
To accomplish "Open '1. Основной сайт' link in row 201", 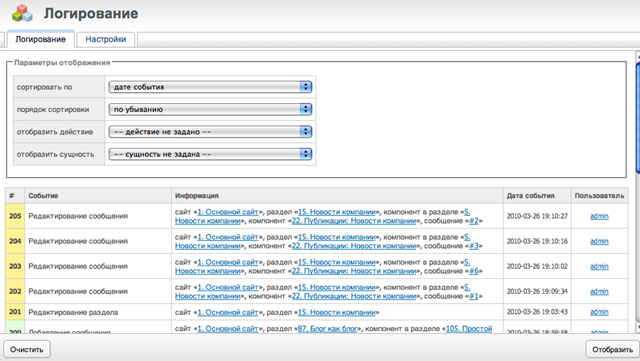I will point(228,312).
